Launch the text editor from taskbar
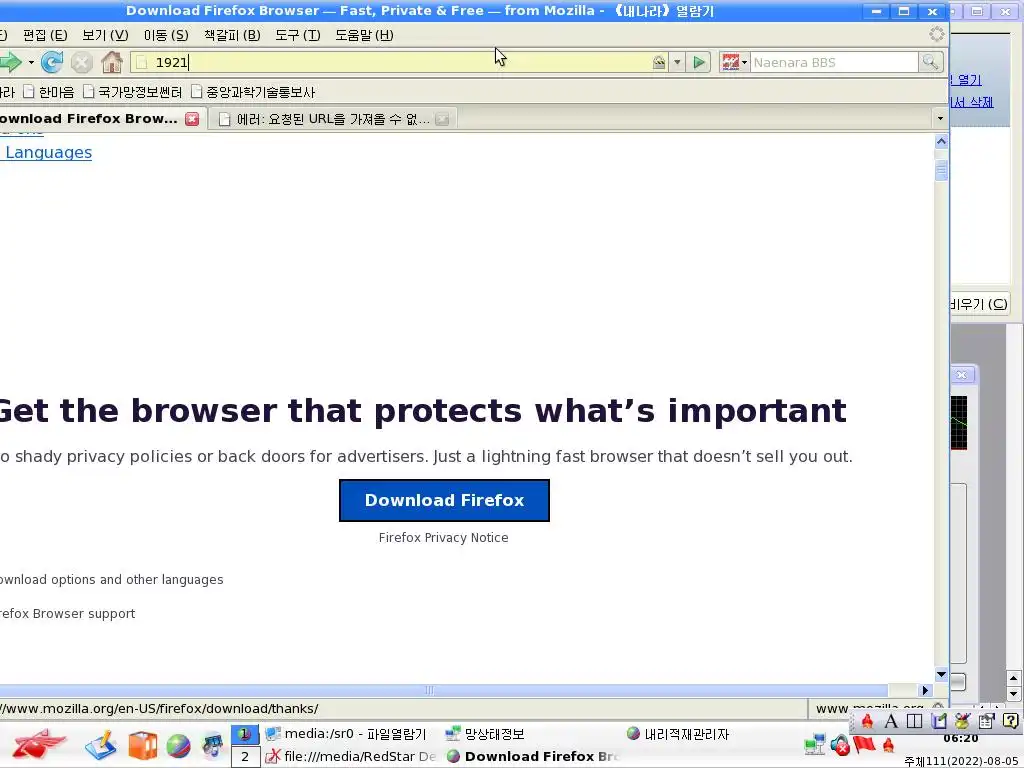Screen dimensions: 1024x768 [101, 745]
